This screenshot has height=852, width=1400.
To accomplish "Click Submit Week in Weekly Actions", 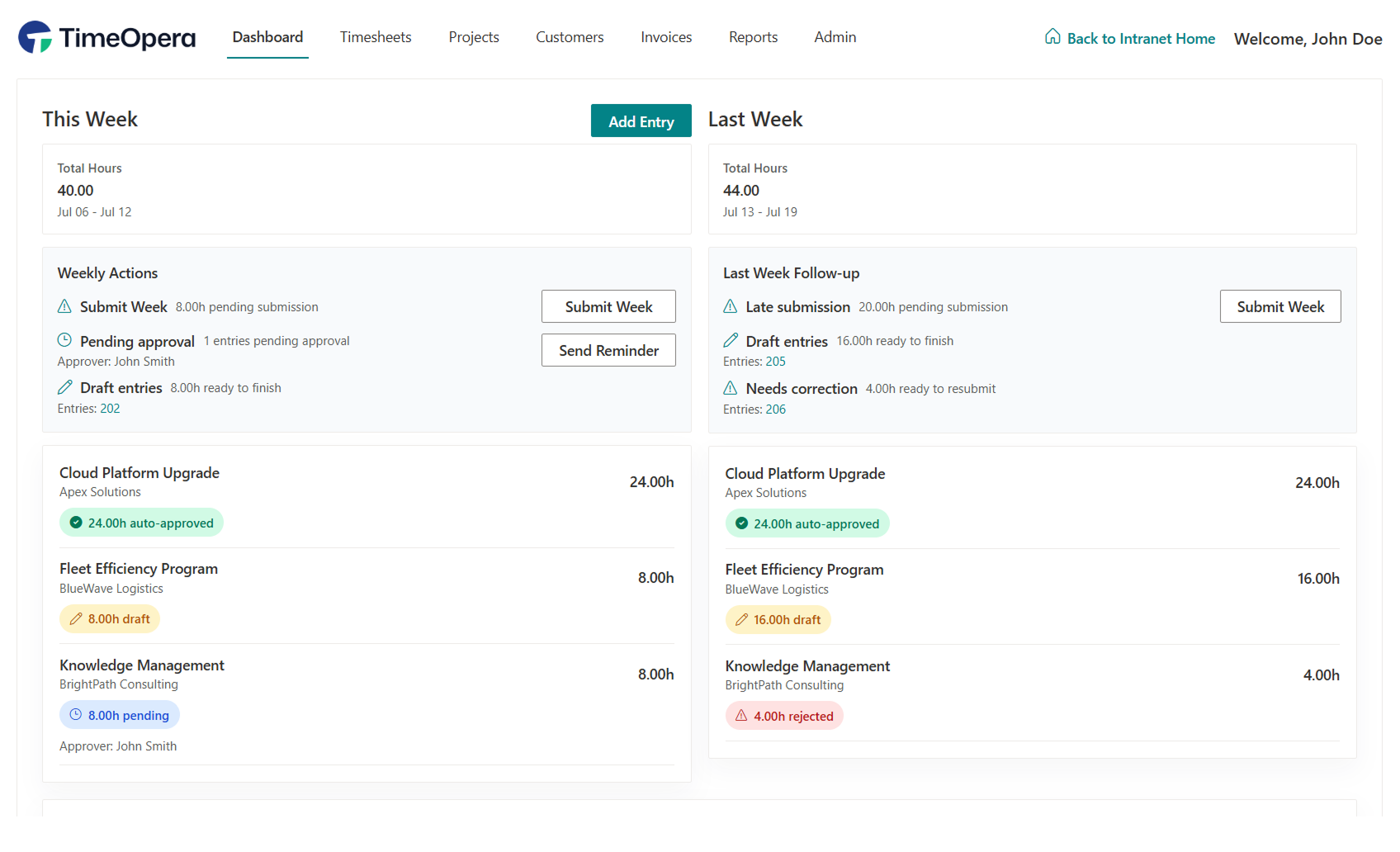I will [608, 306].
